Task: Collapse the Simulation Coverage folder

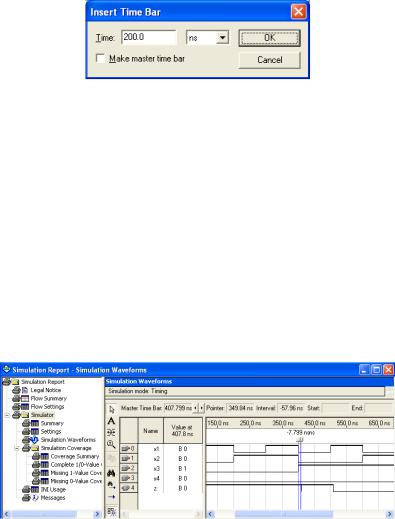Action: tap(17, 448)
